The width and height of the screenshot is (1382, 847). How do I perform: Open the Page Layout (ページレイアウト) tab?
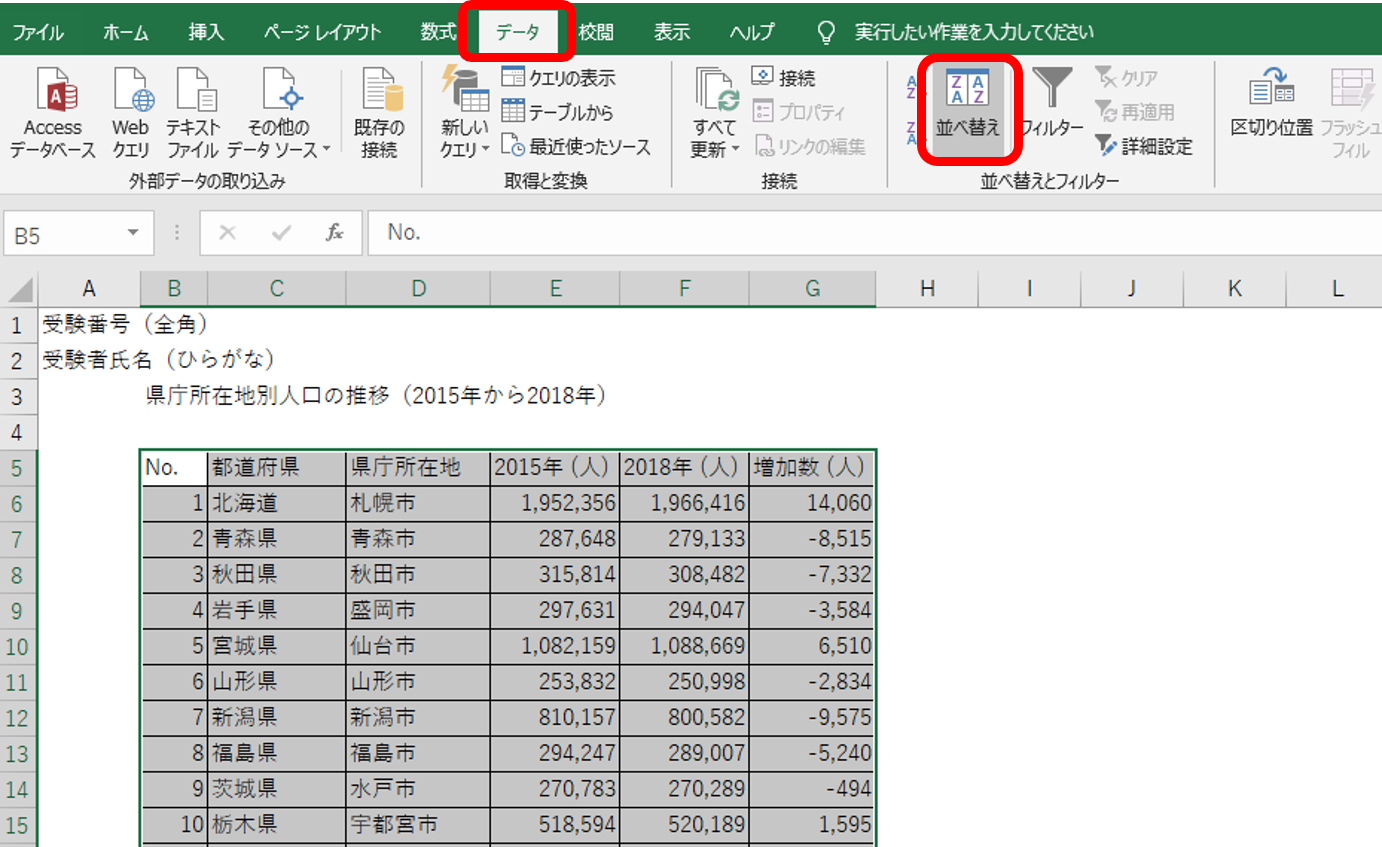[x=322, y=32]
